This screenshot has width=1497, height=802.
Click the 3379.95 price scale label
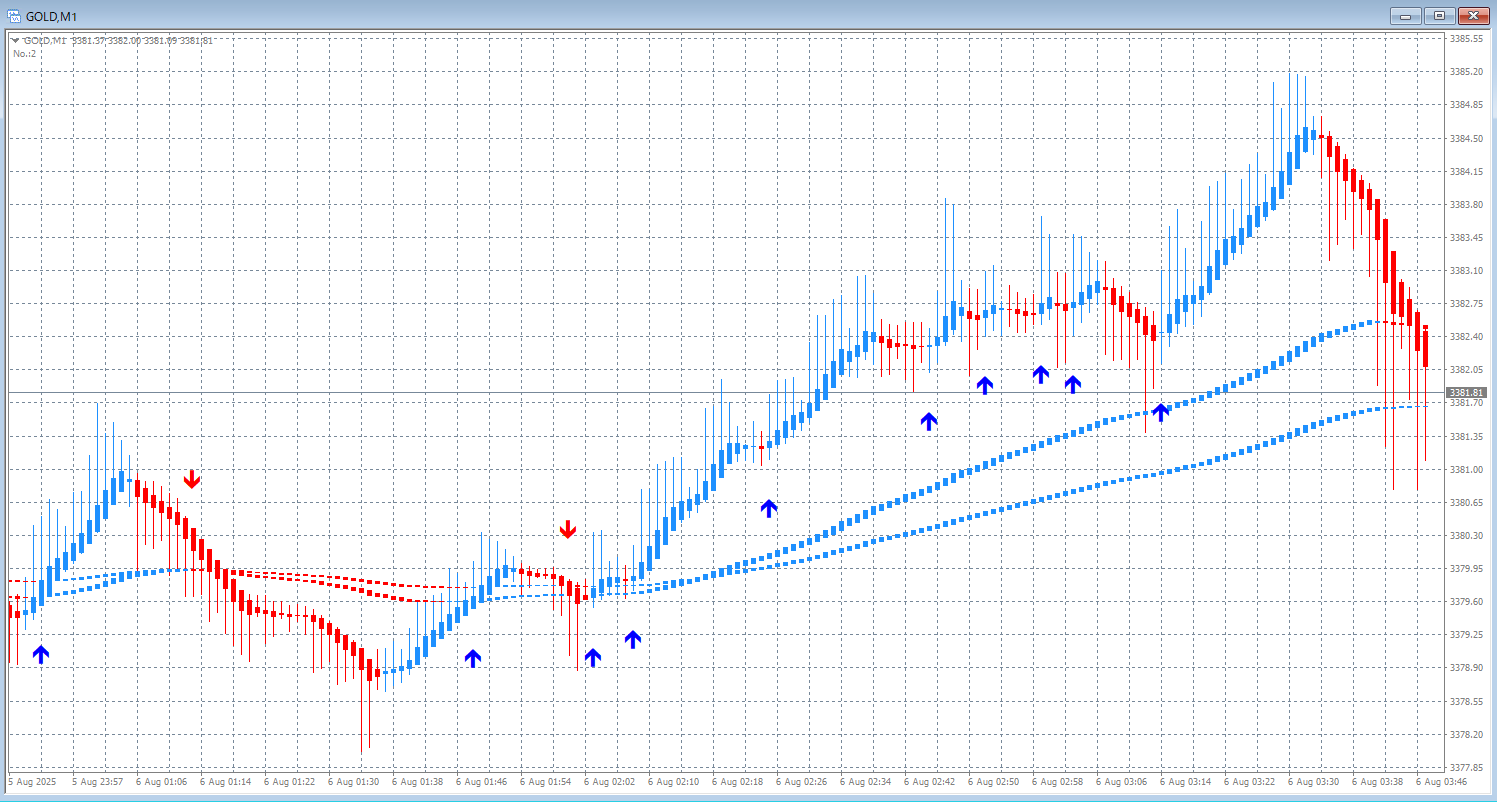pos(1466,568)
